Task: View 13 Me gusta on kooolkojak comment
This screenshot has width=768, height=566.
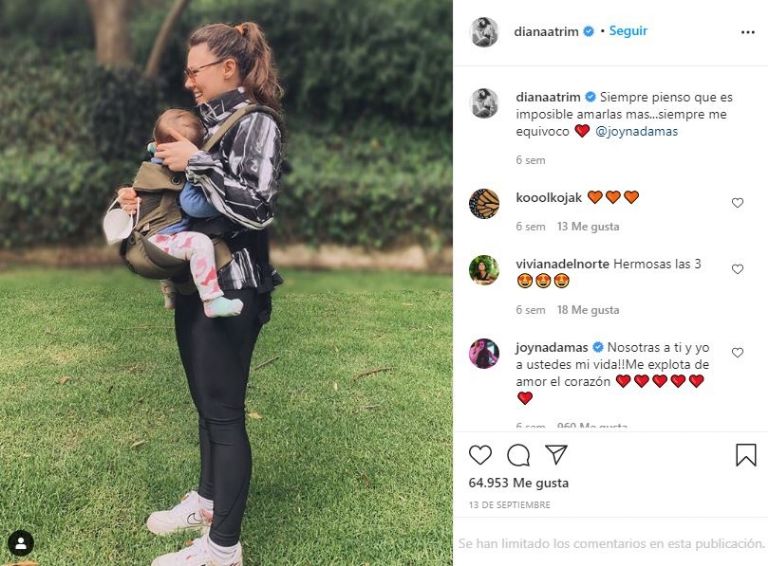Action: [588, 227]
